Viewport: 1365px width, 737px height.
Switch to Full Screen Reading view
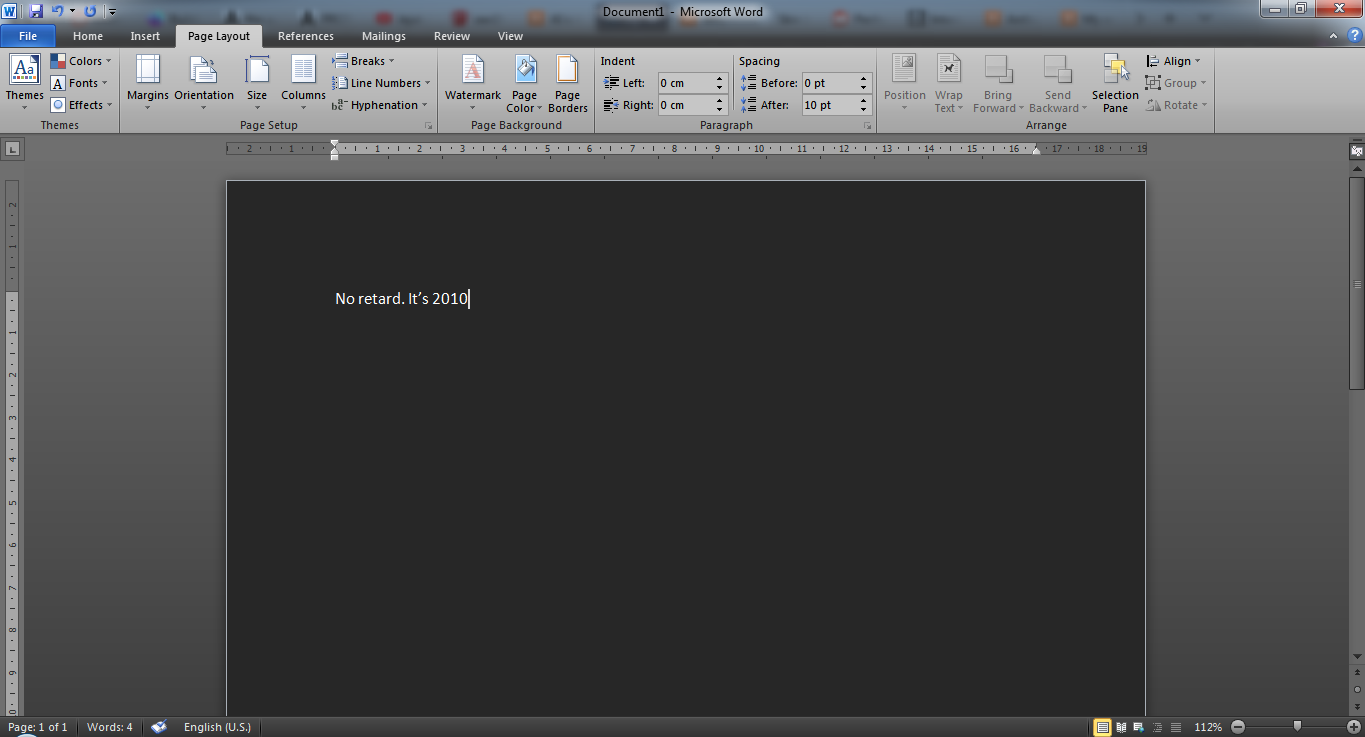point(1121,727)
